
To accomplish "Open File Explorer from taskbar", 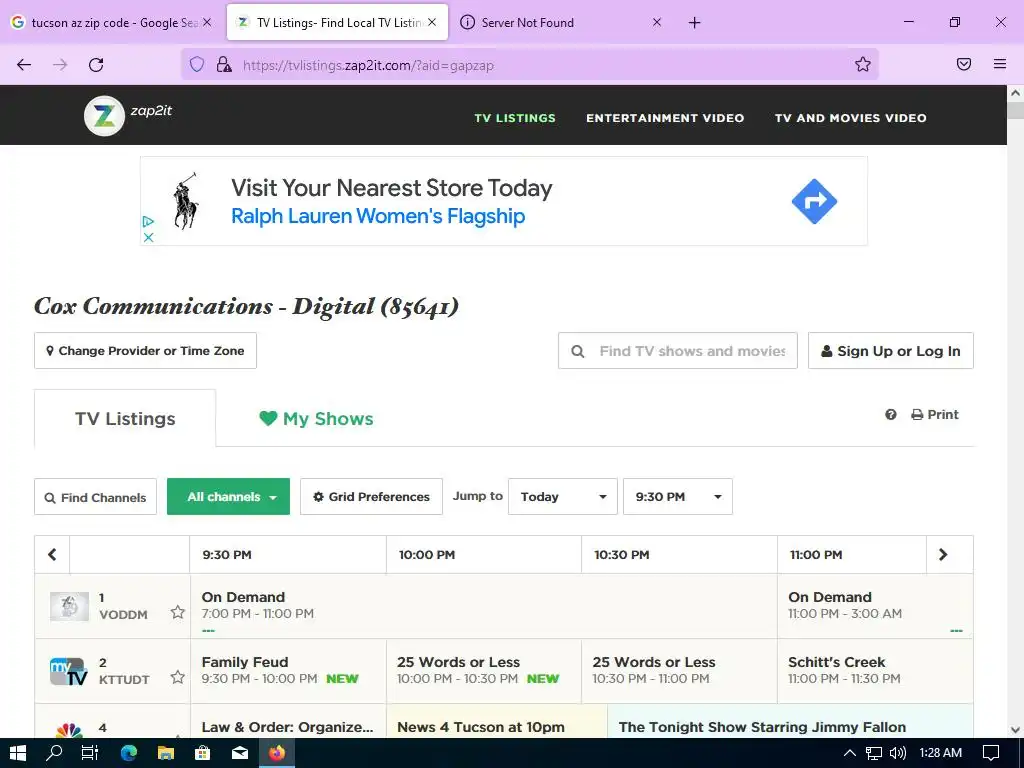I will pyautogui.click(x=166, y=753).
